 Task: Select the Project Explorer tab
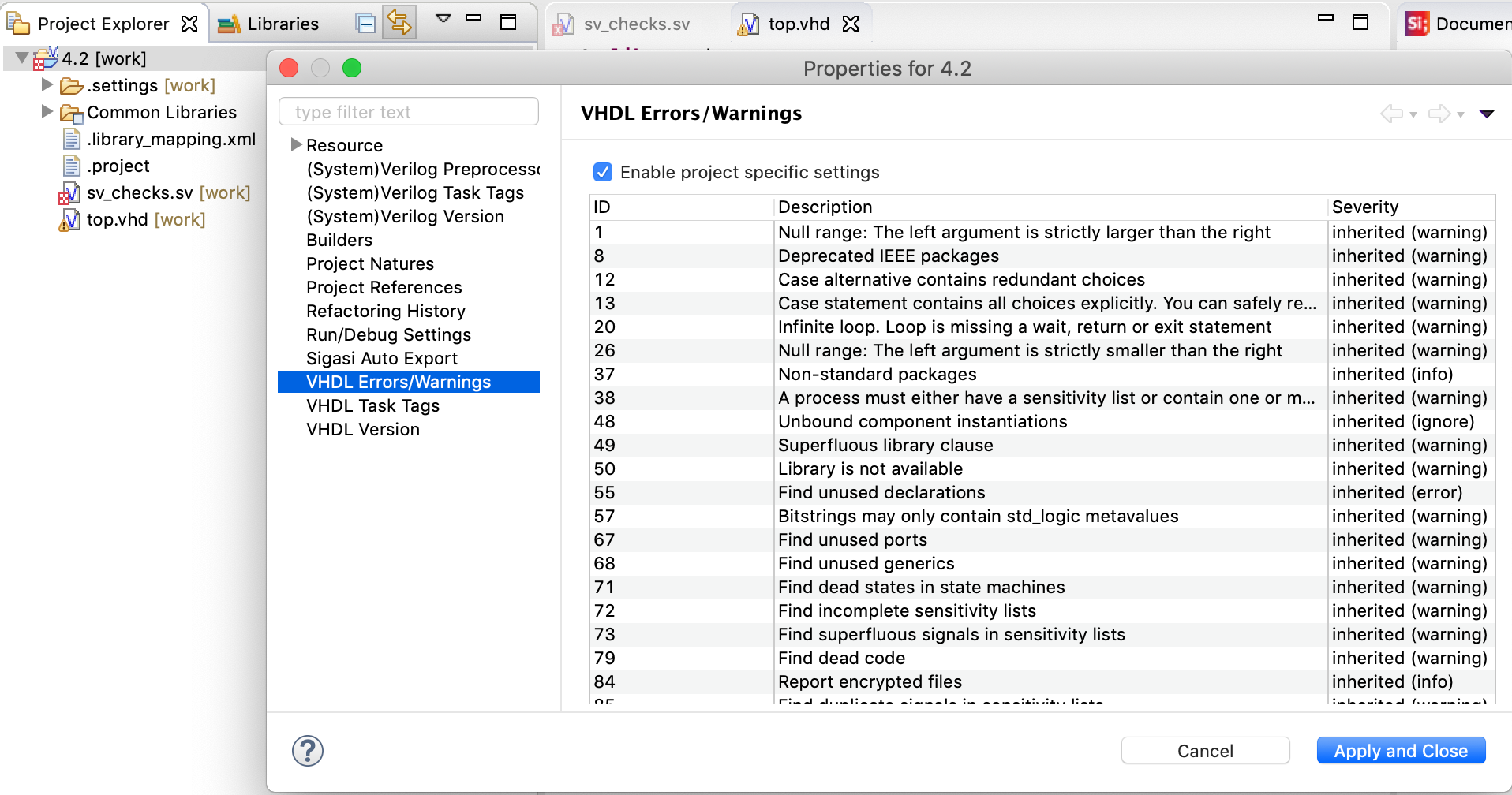point(103,24)
